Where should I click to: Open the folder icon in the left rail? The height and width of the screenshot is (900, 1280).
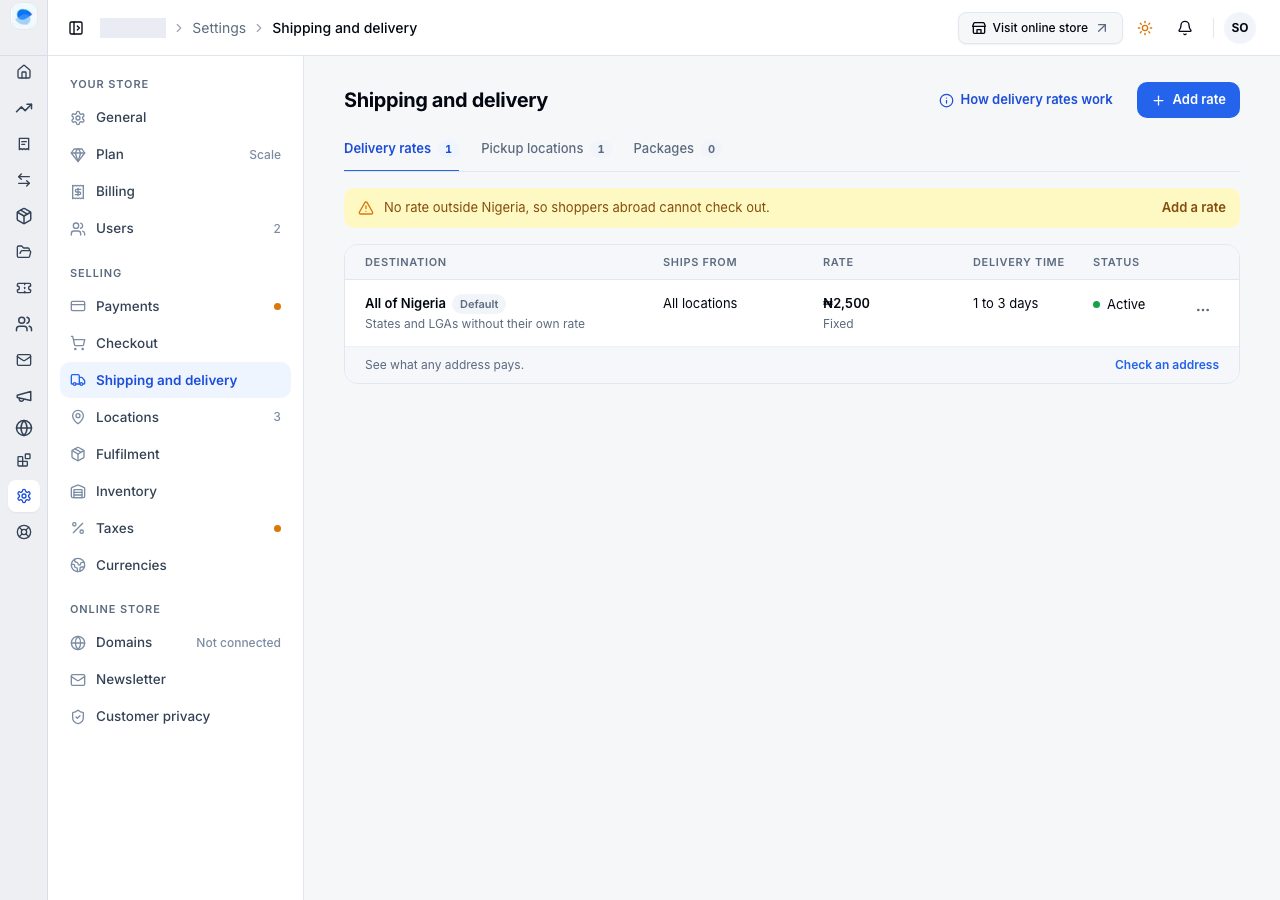tap(24, 252)
